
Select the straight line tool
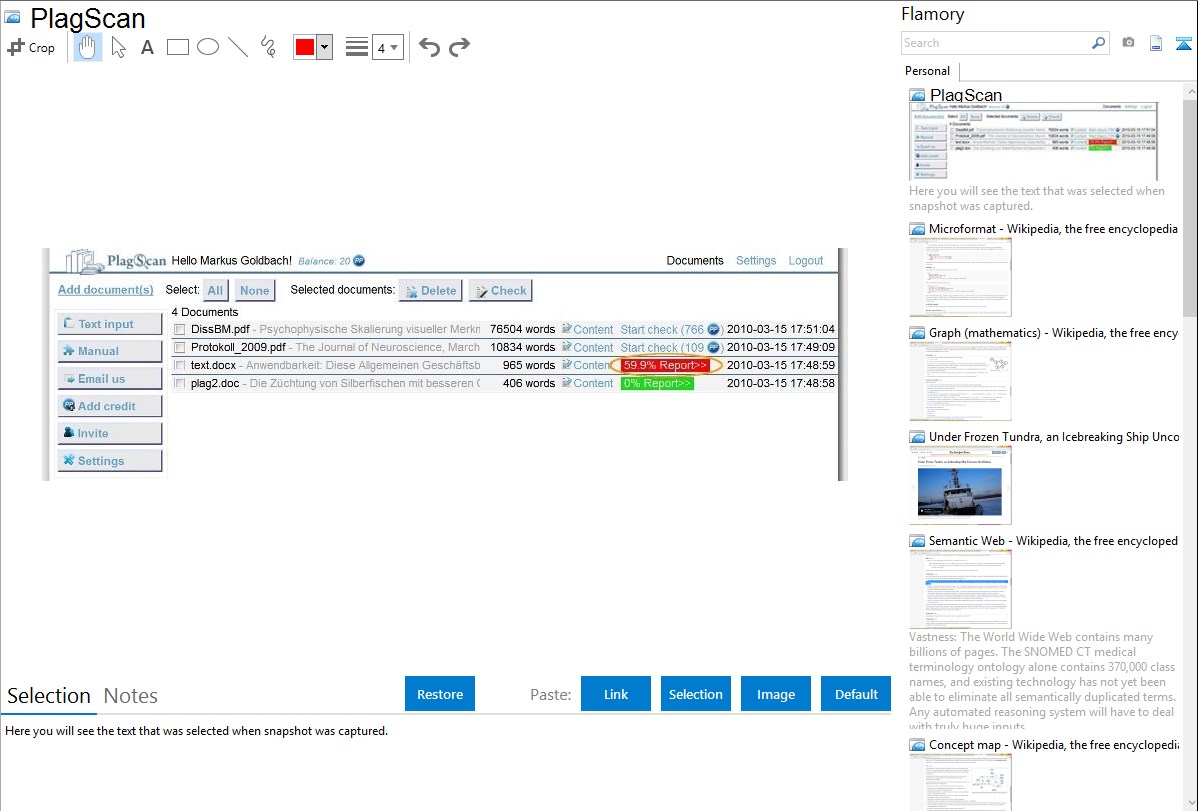238,47
